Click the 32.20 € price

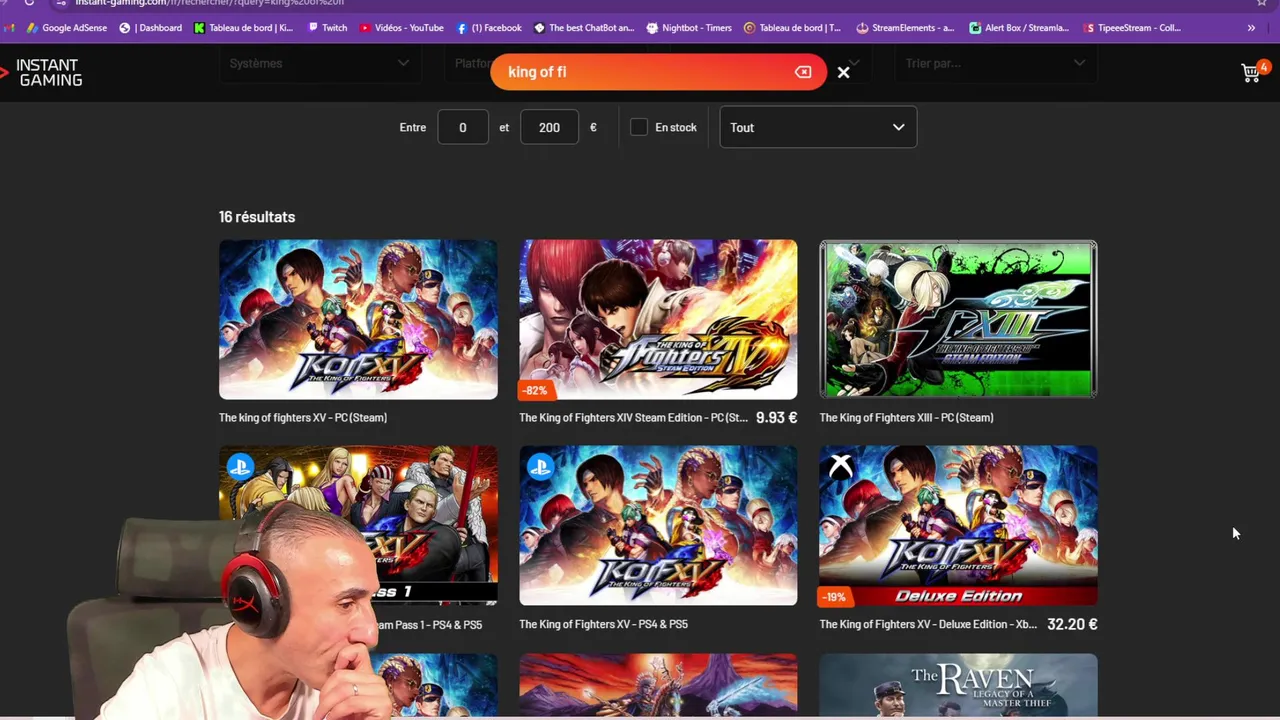pyautogui.click(x=1072, y=624)
